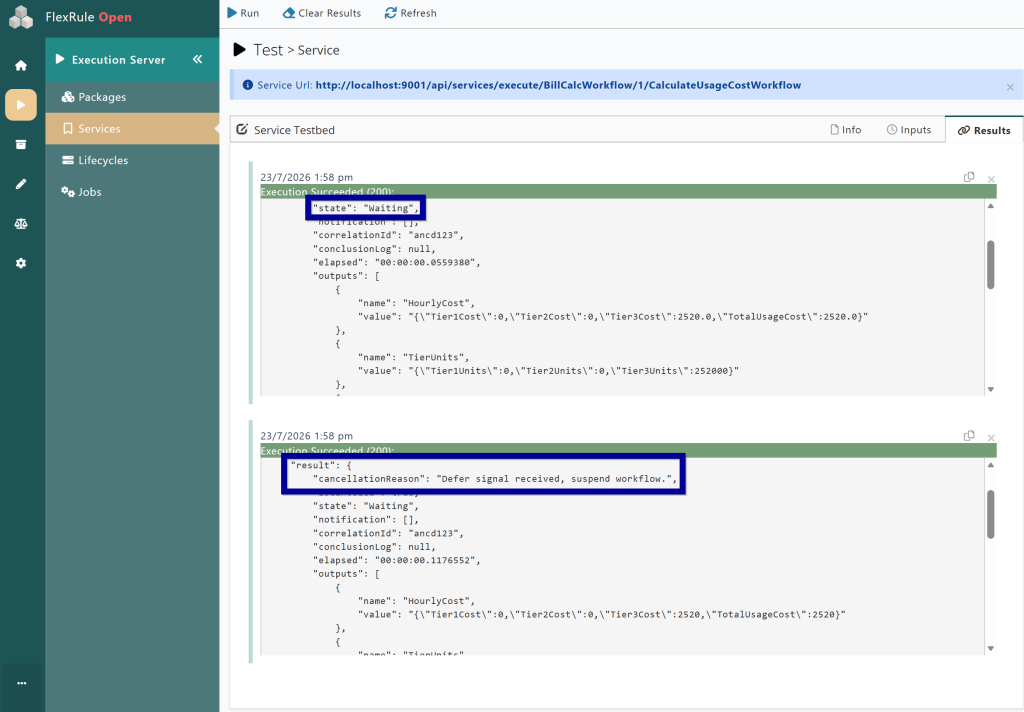This screenshot has height=712, width=1024.
Task: Open Jobs in the sidebar
Action: click(x=132, y=192)
